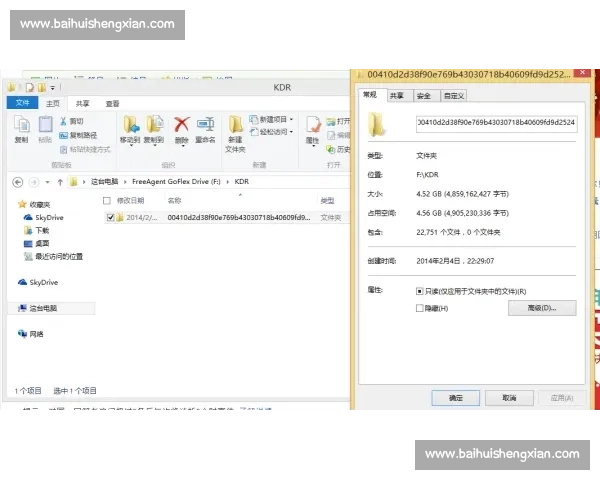Screen dimensions: 600x480
Task: Close the properties dialog with red X
Action: [582, 73]
